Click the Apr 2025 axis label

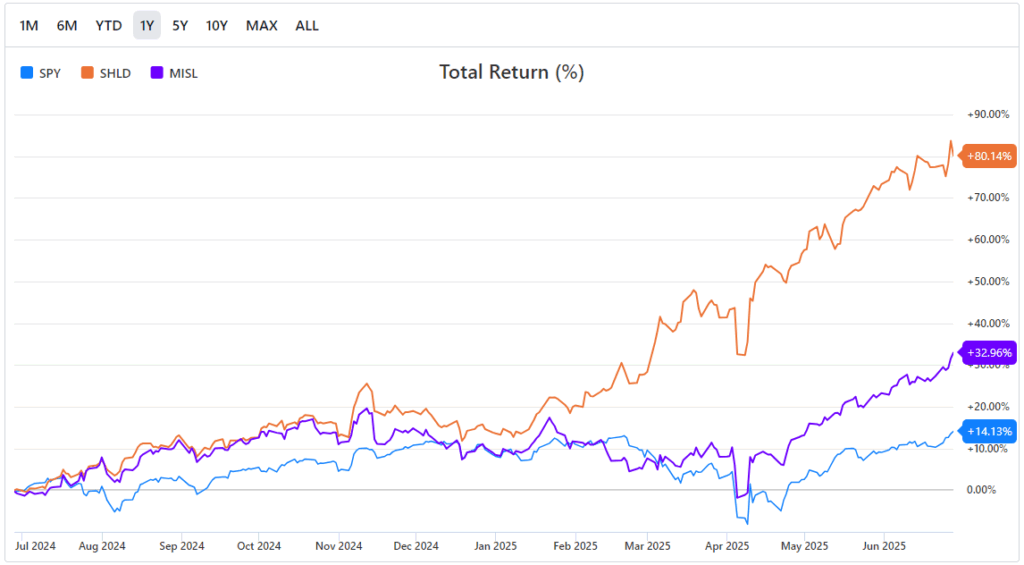(727, 546)
